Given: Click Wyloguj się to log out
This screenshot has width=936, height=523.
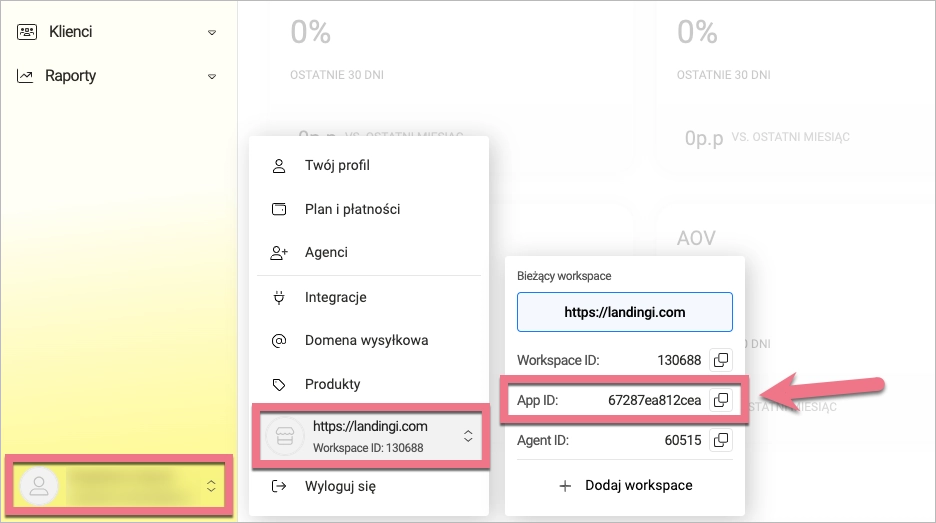Looking at the screenshot, I should click(x=340, y=487).
